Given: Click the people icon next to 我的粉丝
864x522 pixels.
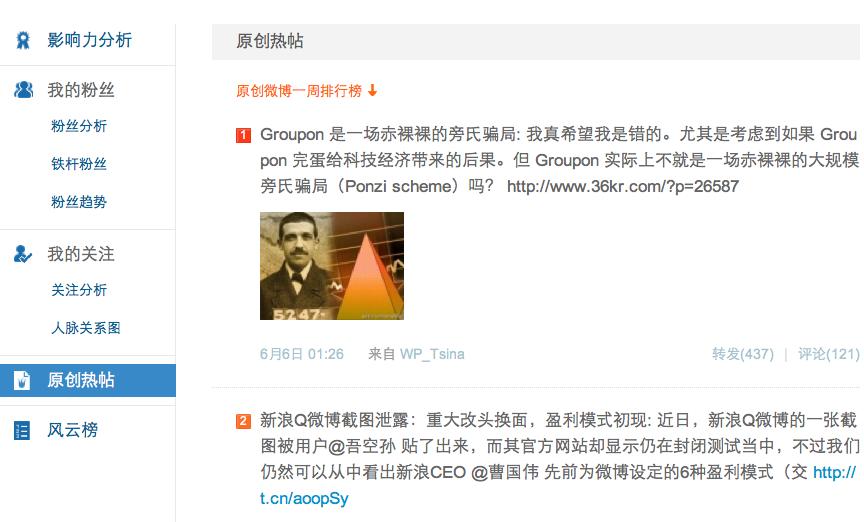Looking at the screenshot, I should tap(23, 89).
